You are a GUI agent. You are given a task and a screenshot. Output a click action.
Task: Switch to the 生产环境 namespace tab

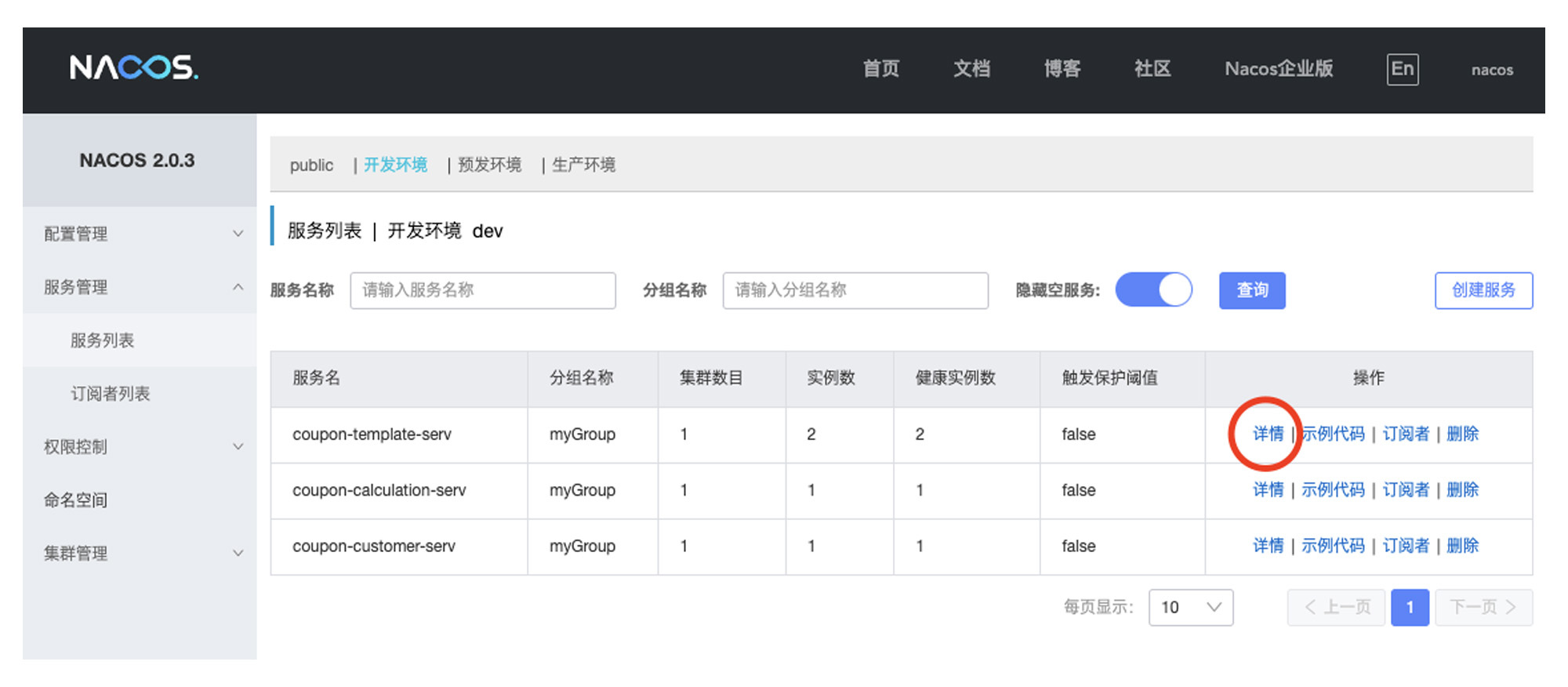583,165
